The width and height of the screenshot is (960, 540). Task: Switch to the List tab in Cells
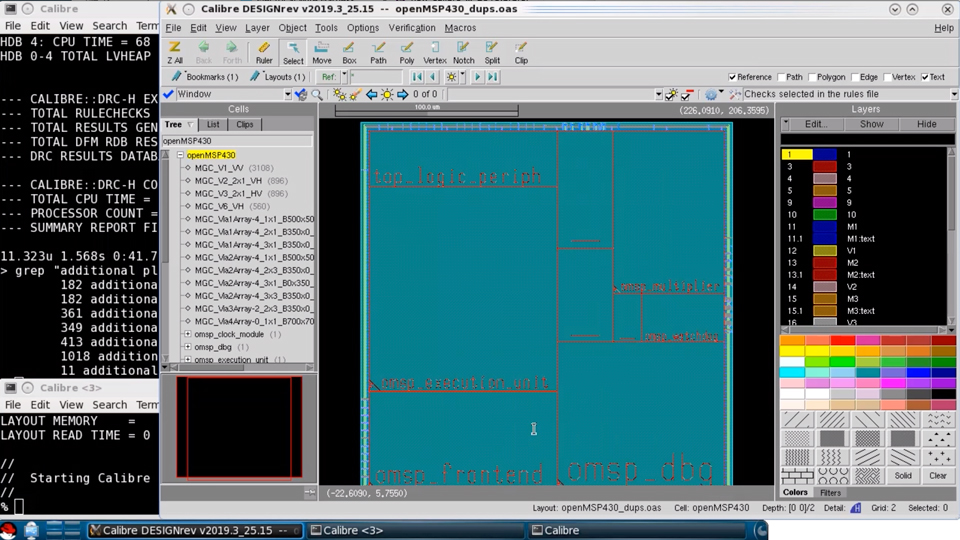[x=212, y=124]
